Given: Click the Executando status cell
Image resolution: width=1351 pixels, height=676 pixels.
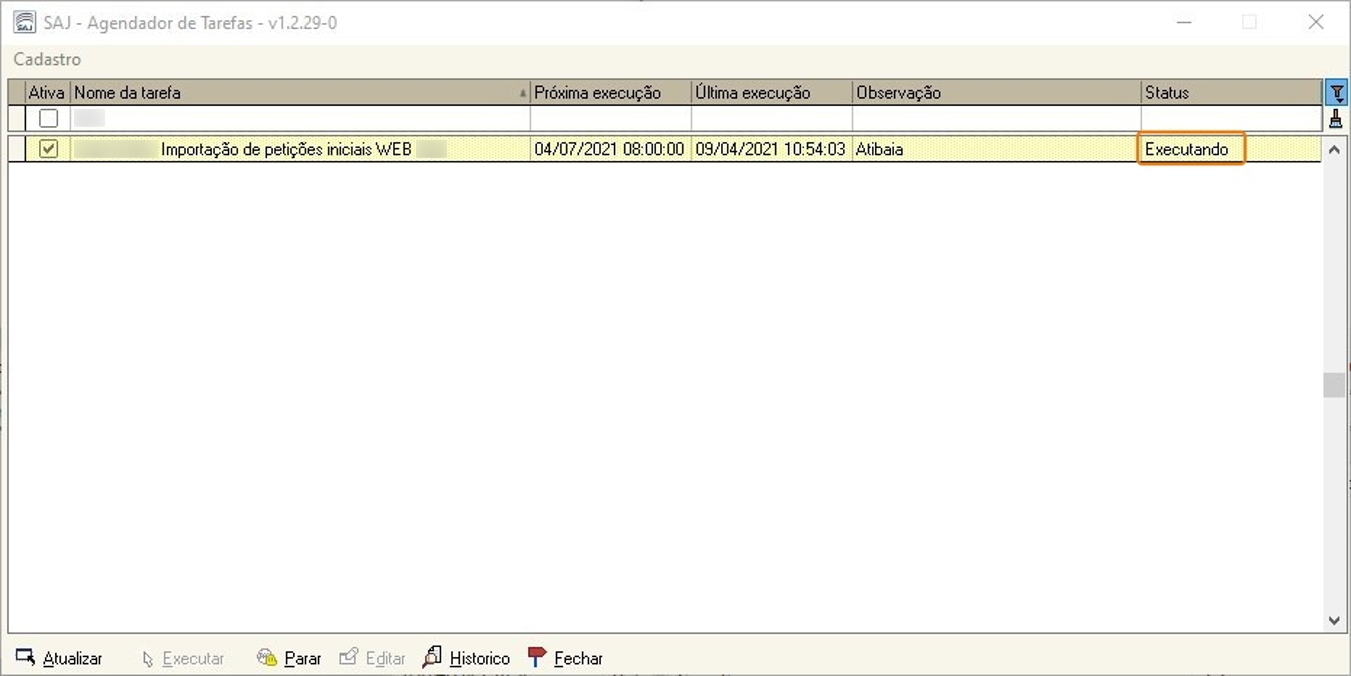Looking at the screenshot, I should [x=1190, y=150].
